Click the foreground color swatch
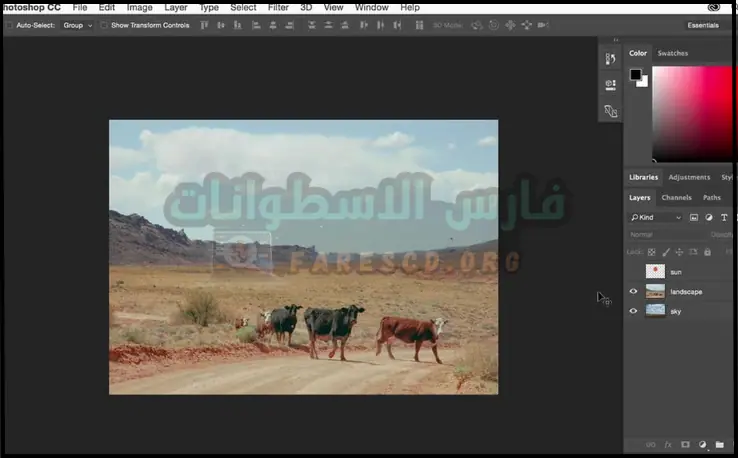Screen dimensions: 738x458 pos(635,75)
